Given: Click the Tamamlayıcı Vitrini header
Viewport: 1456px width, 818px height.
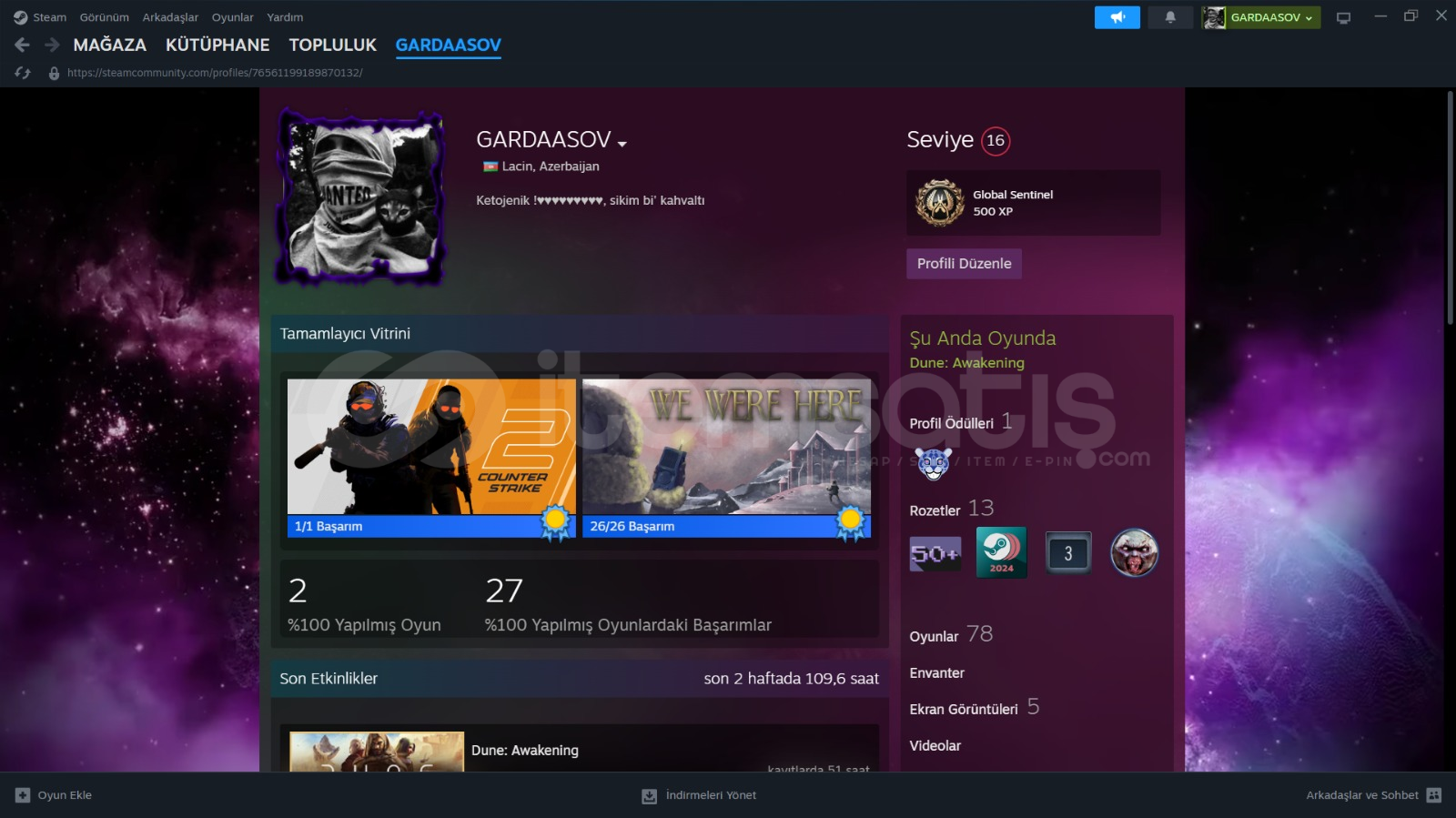Looking at the screenshot, I should 345,334.
